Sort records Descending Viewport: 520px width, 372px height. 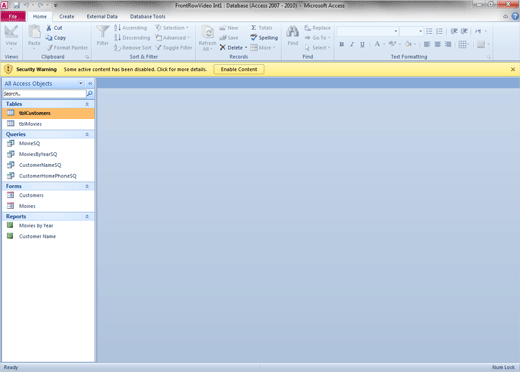[132, 38]
